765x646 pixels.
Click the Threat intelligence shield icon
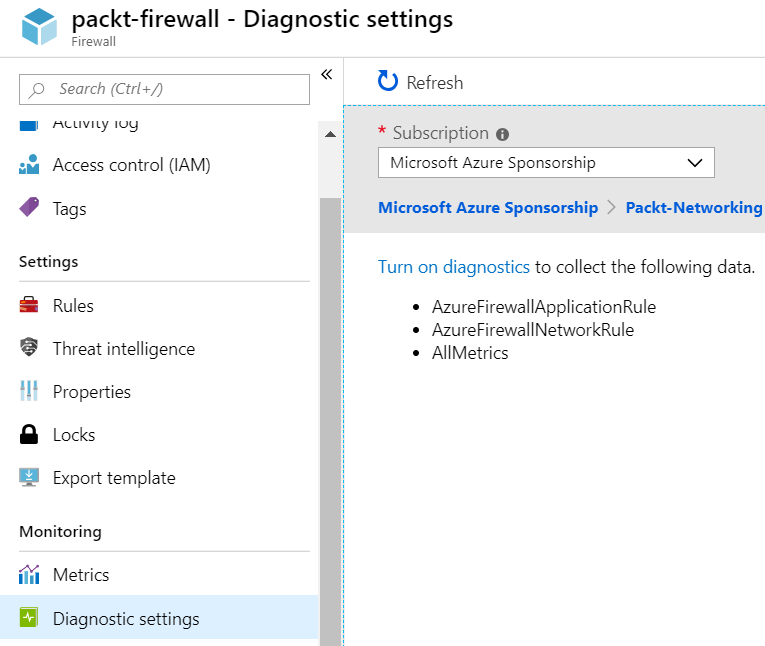(30, 349)
